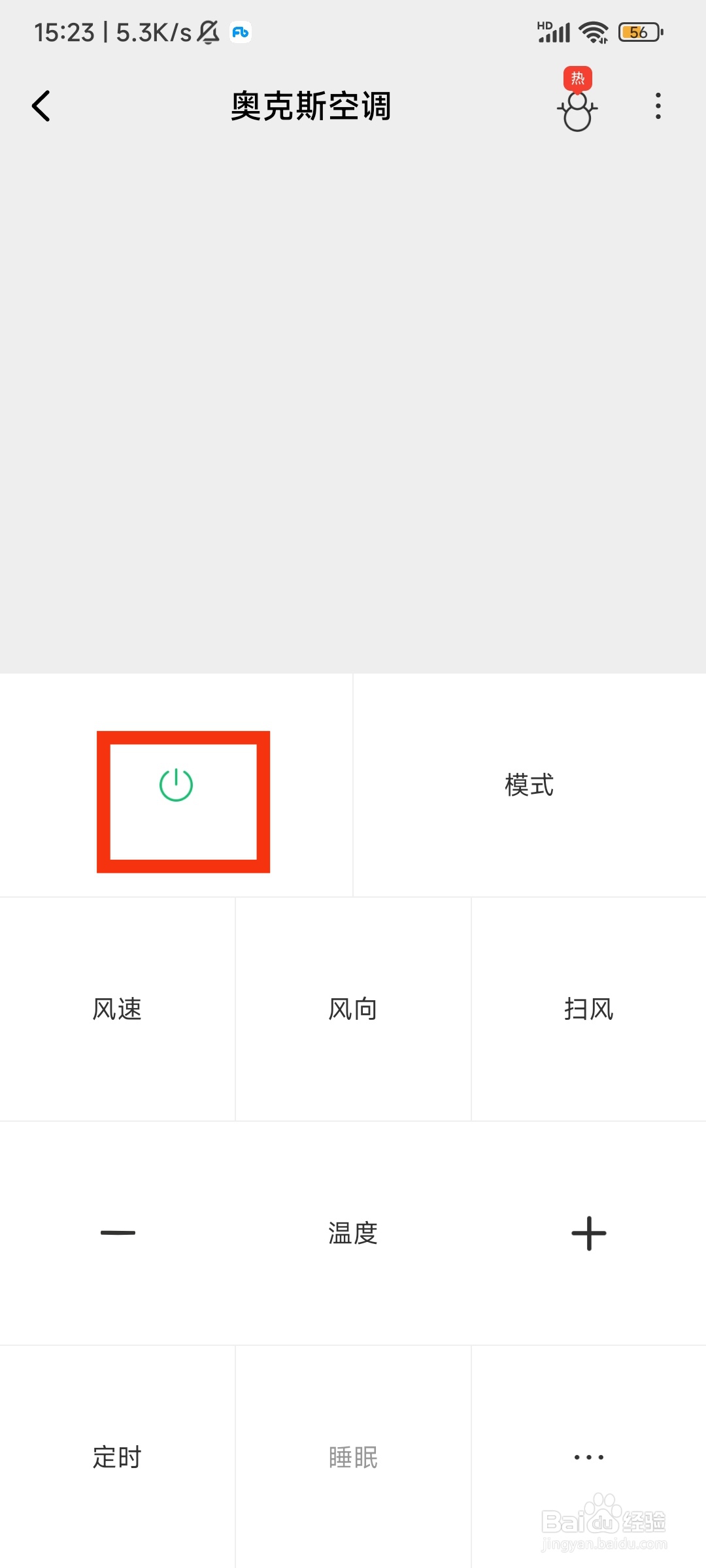Tap the 温度 temperature label

click(x=353, y=1233)
